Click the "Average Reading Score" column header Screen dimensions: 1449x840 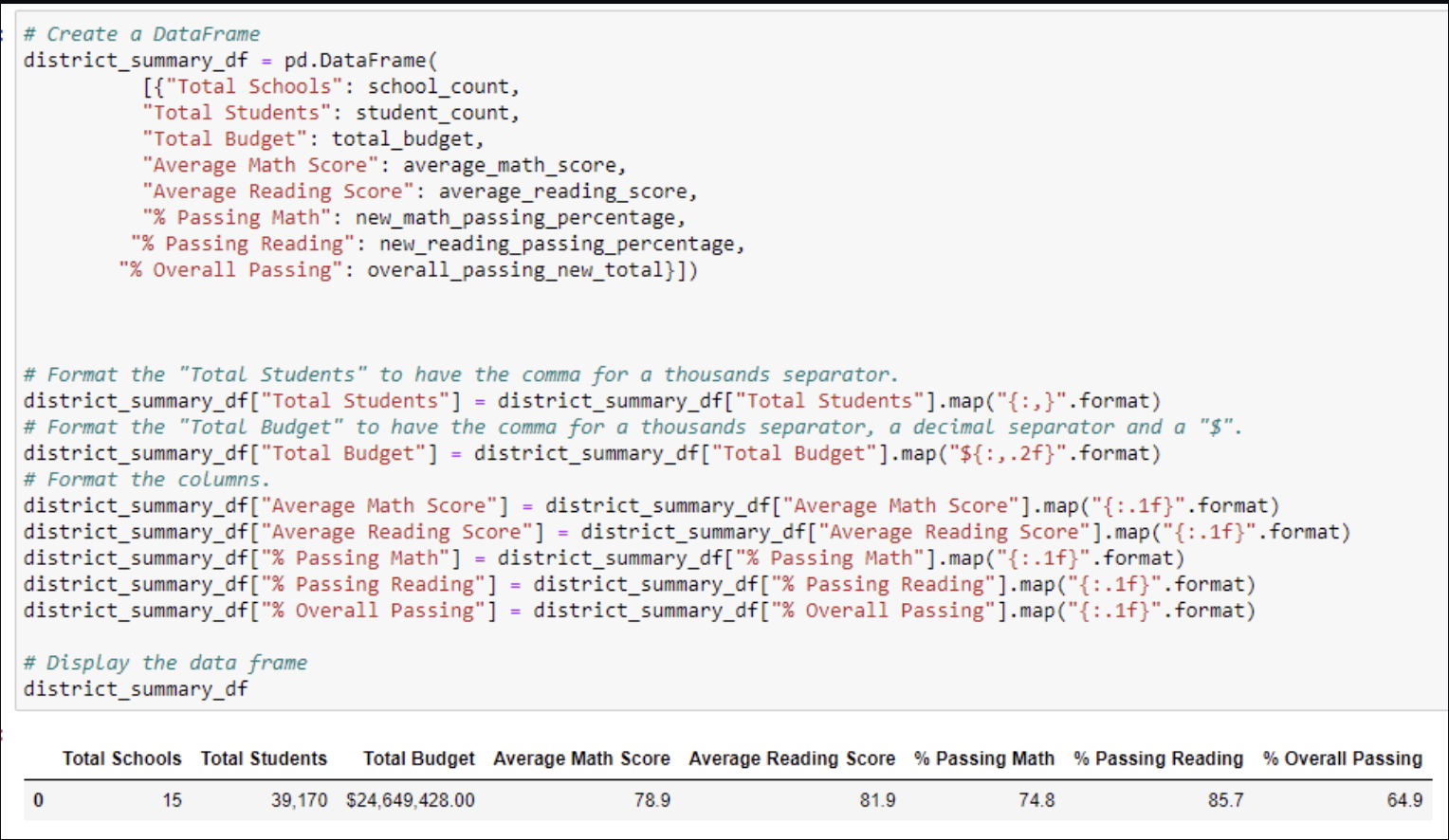click(791, 758)
